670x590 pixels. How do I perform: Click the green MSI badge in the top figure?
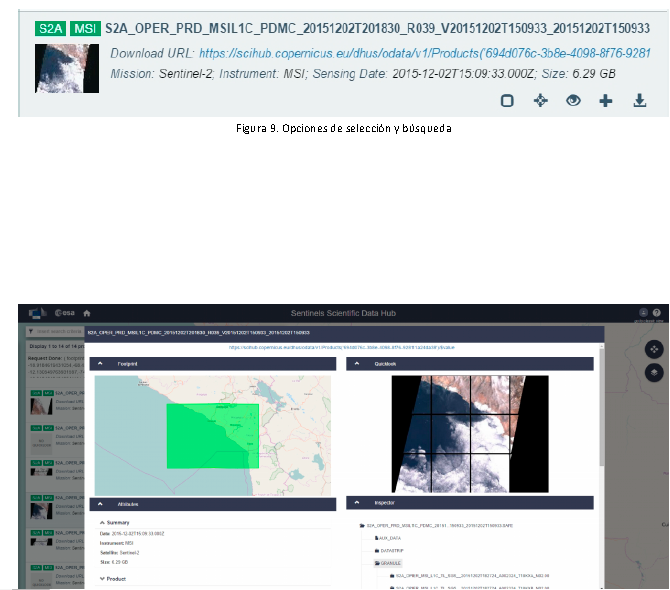(85, 29)
